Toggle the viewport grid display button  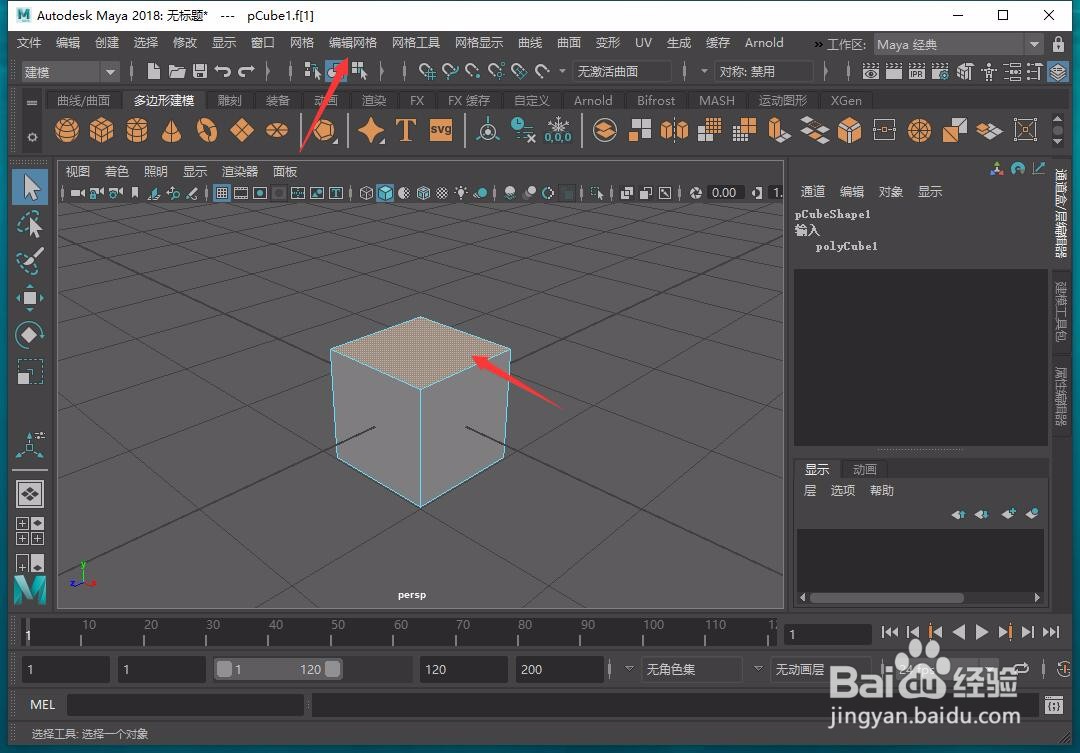click(222, 193)
